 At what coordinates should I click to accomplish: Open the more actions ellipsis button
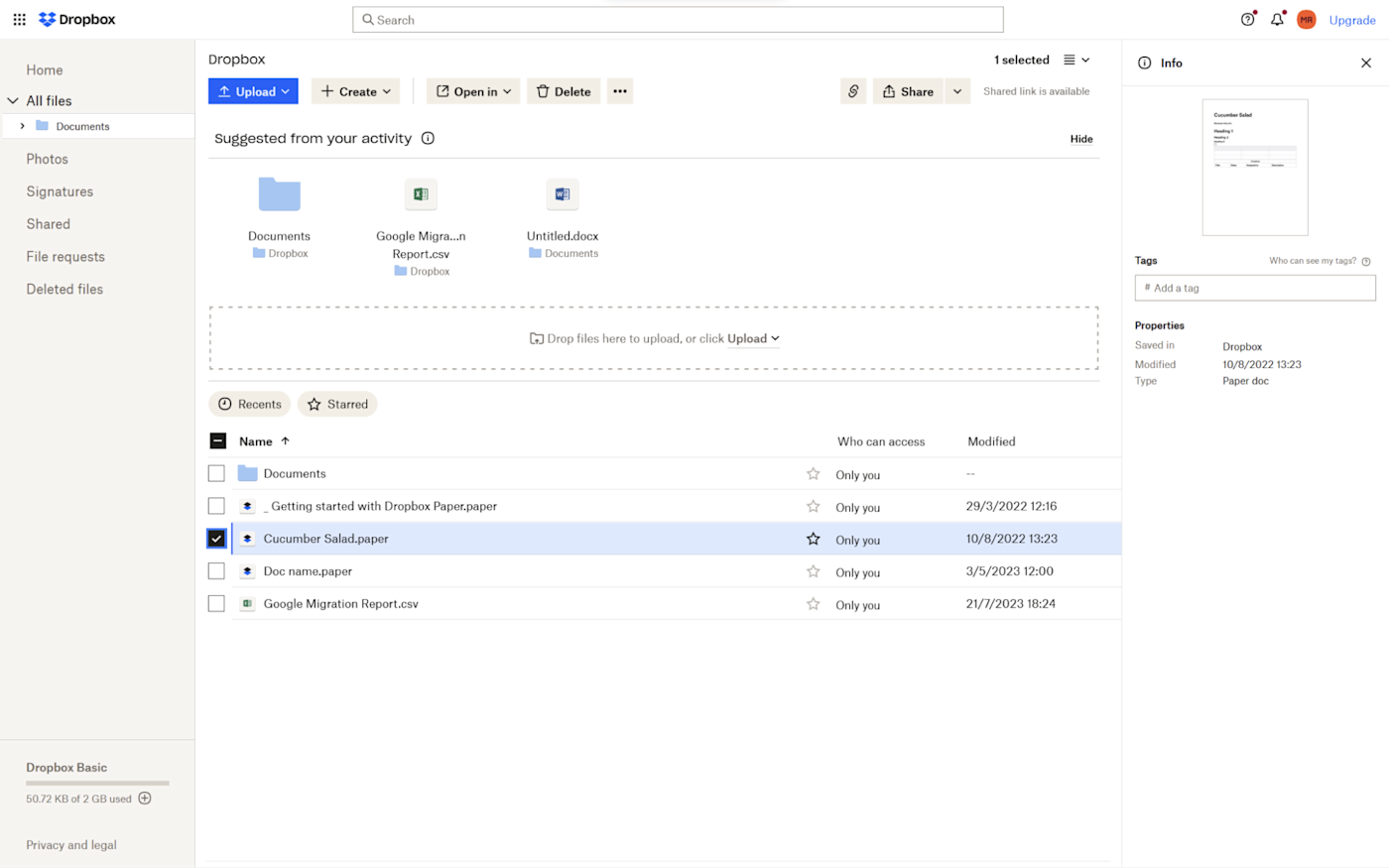[x=620, y=91]
